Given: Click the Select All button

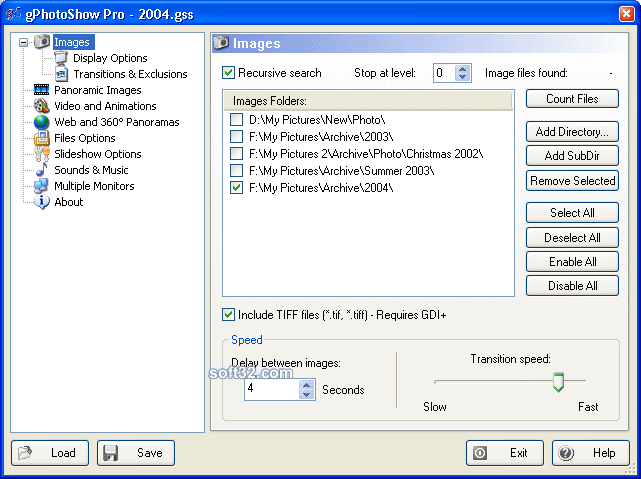Looking at the screenshot, I should 572,213.
